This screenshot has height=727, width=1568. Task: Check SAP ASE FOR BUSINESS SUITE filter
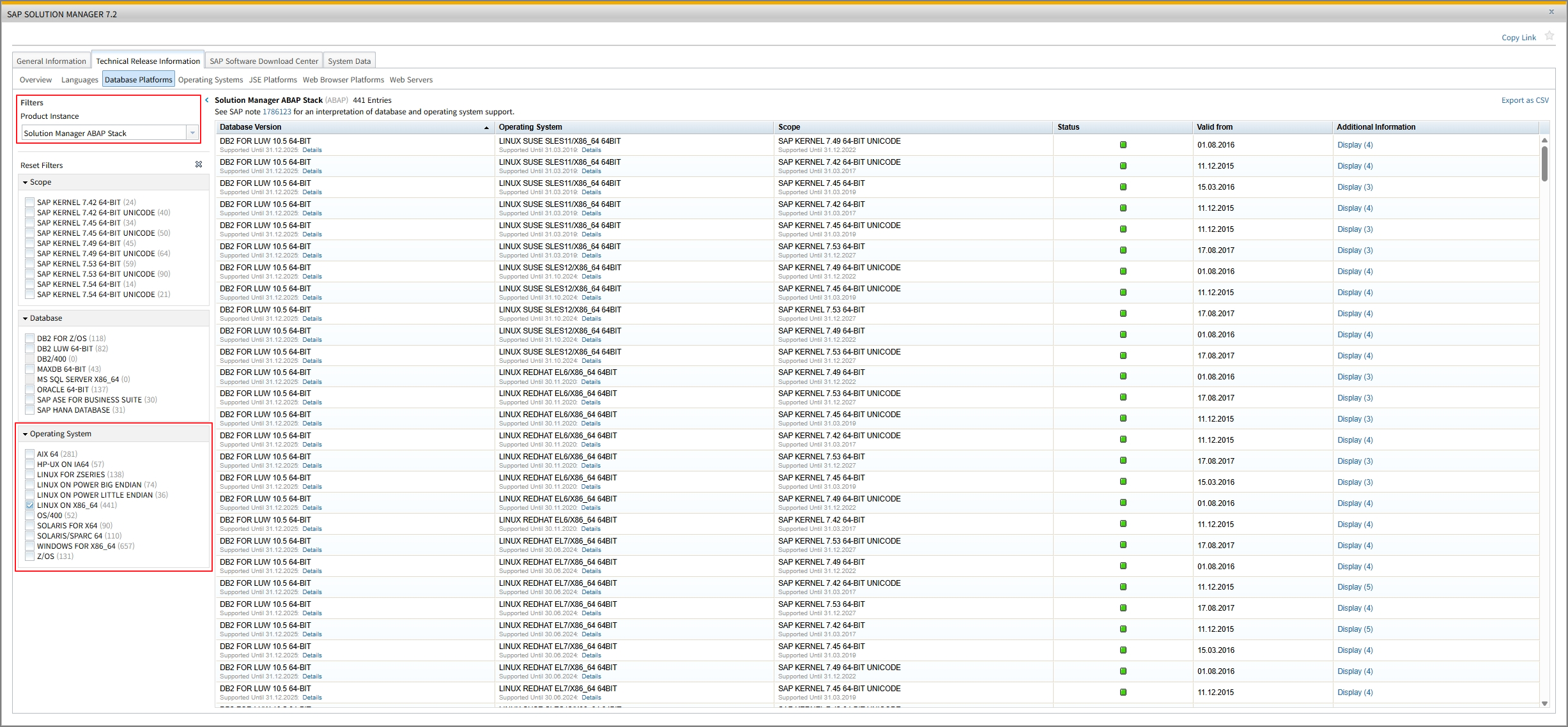coord(29,400)
